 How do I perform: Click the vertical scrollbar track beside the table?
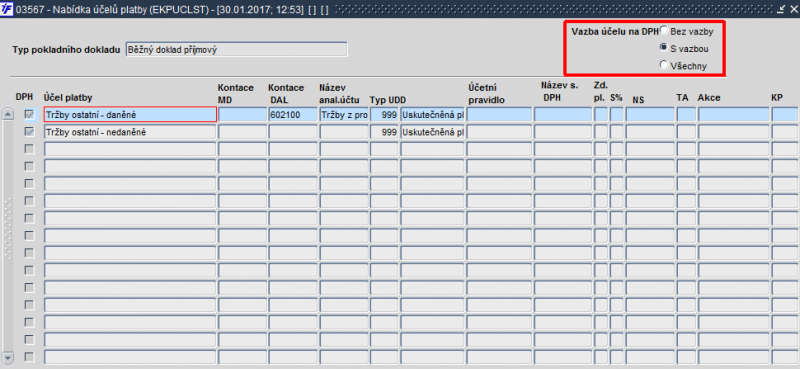click(8, 235)
